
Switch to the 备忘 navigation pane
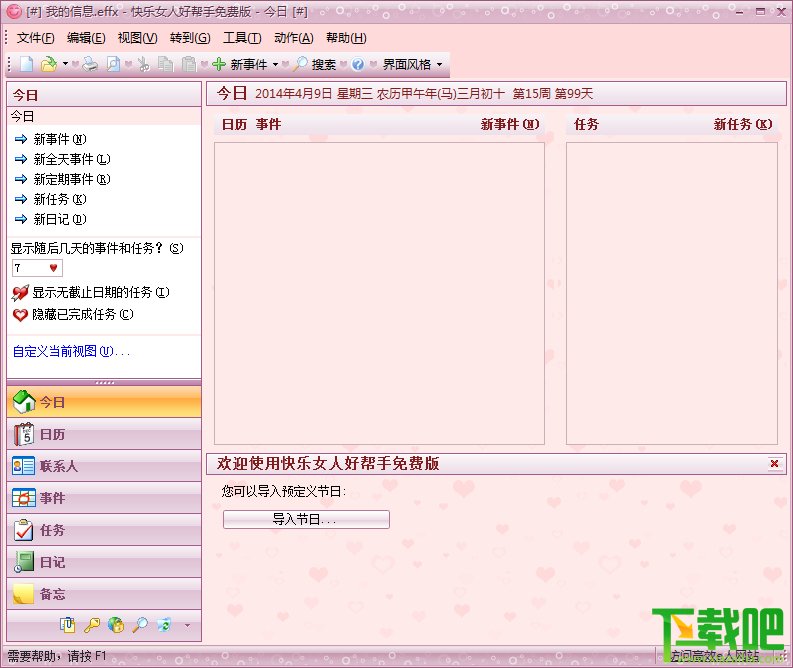(104, 594)
